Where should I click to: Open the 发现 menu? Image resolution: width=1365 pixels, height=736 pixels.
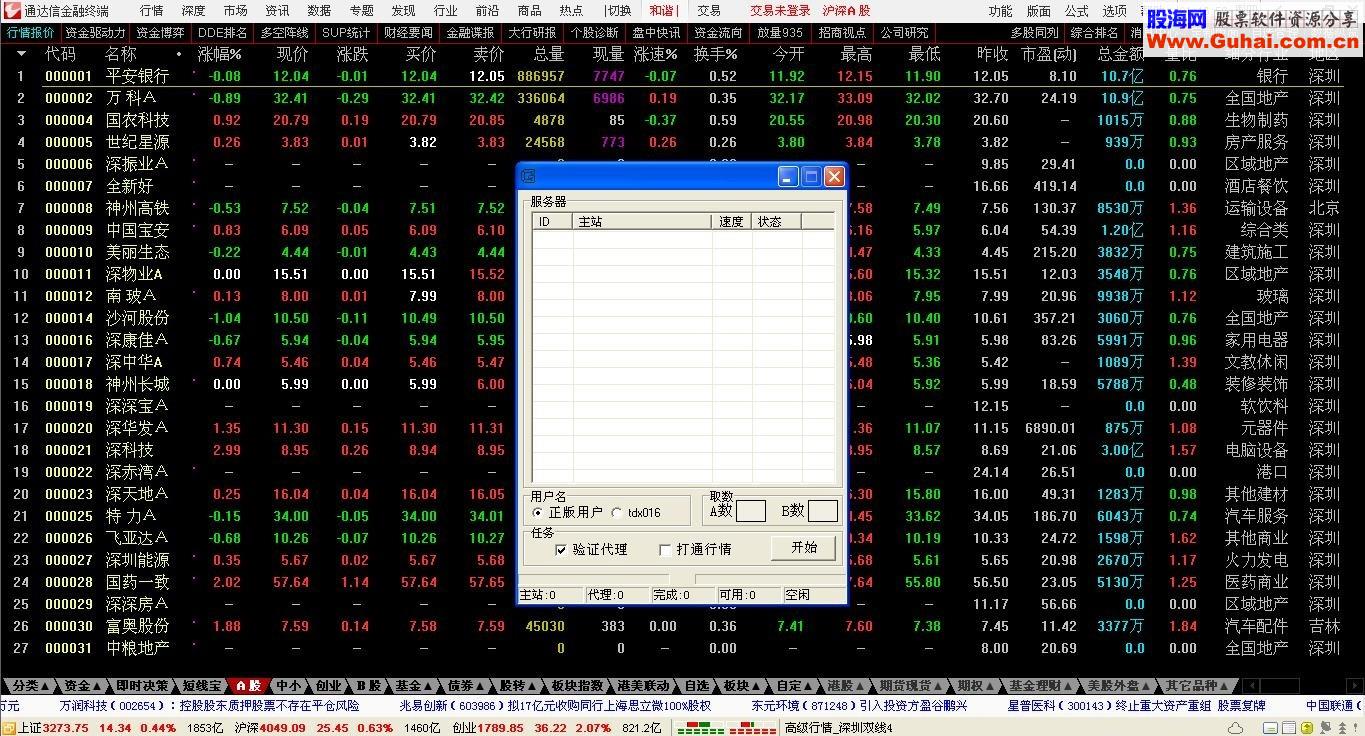(x=404, y=10)
